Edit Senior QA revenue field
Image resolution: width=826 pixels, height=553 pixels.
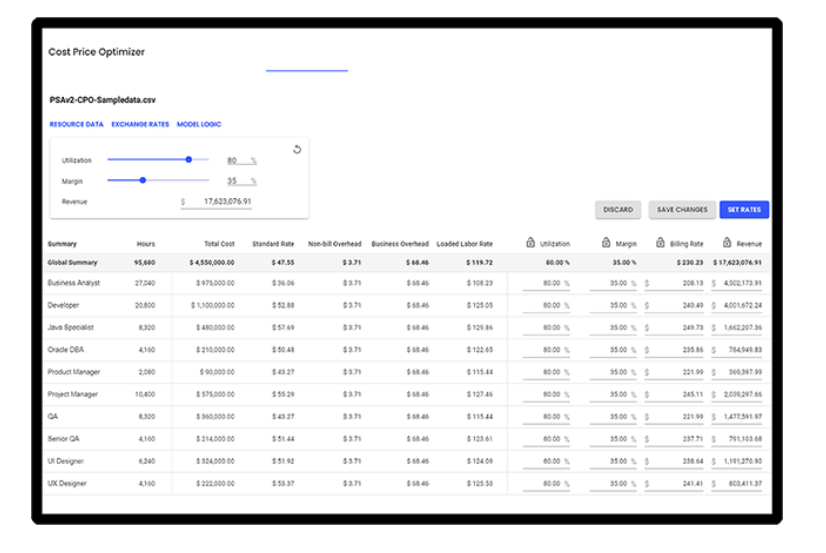coord(737,439)
